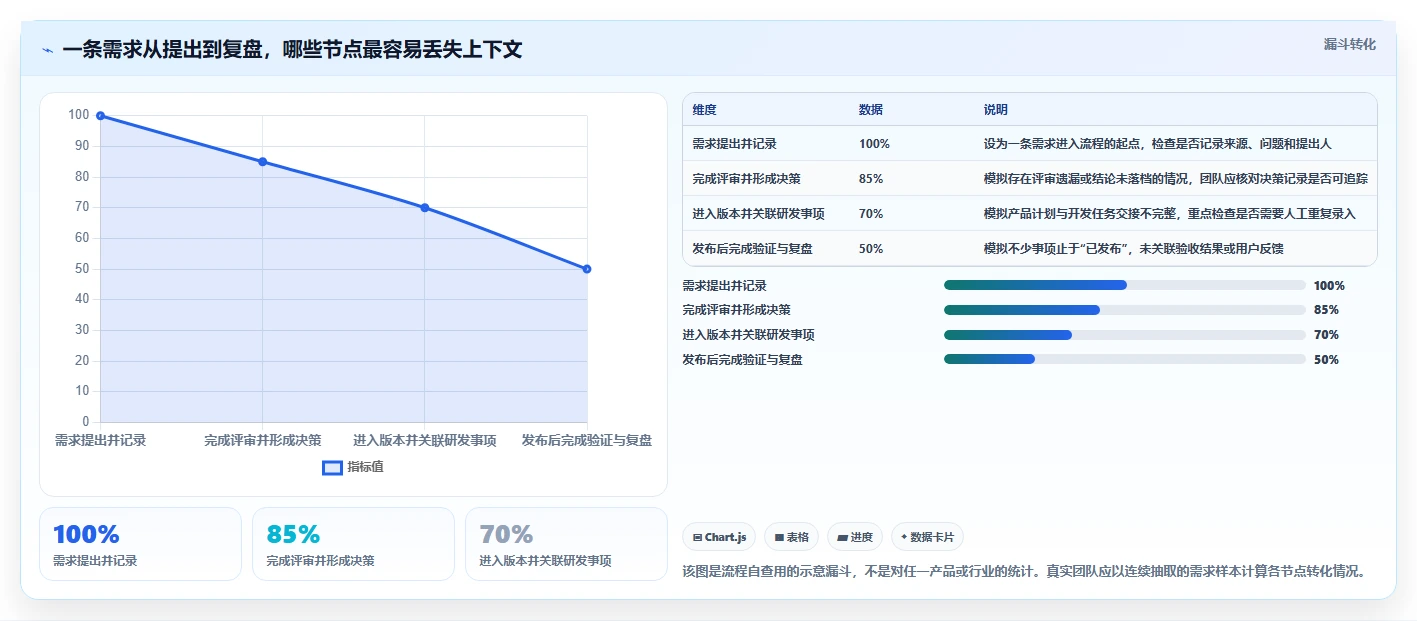Click the progress bar for 进入版本并关联研发事项
Image resolution: width=1417 pixels, height=621 pixels.
click(1125, 335)
